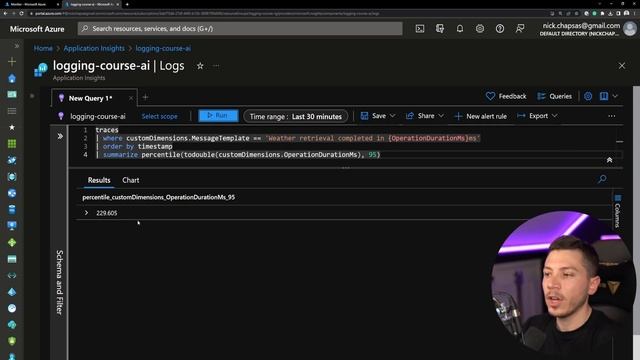Open SQL databases cylinder icon in sidebar
The height and width of the screenshot is (360, 640).
12,209
